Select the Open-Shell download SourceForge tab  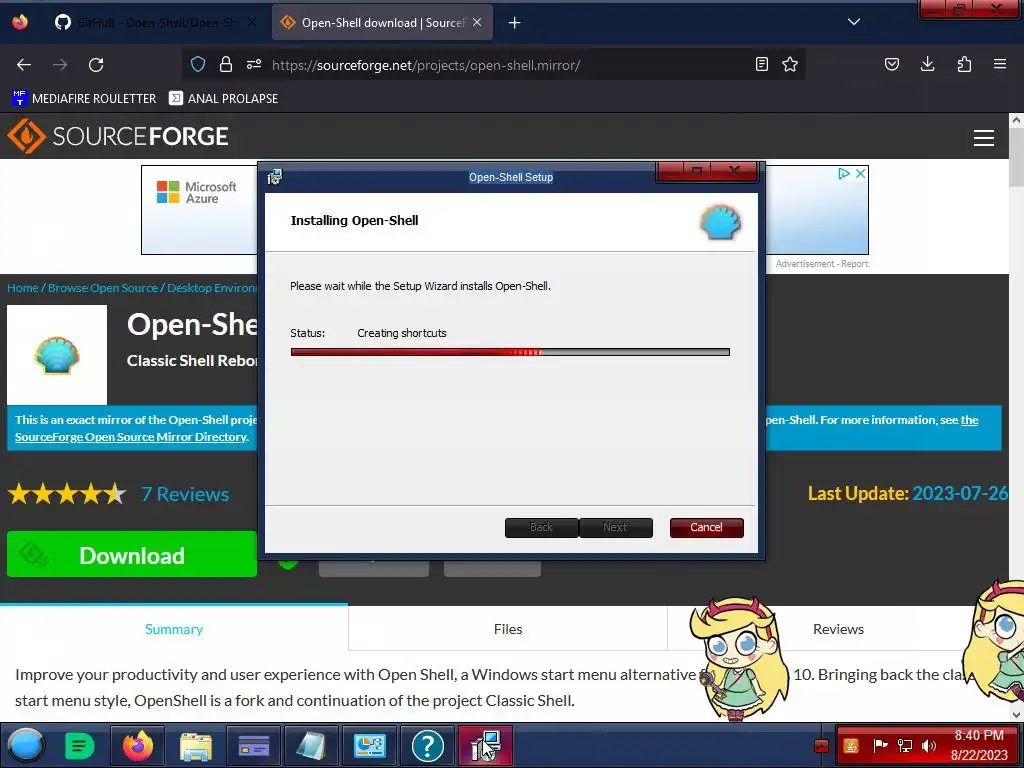click(x=382, y=23)
